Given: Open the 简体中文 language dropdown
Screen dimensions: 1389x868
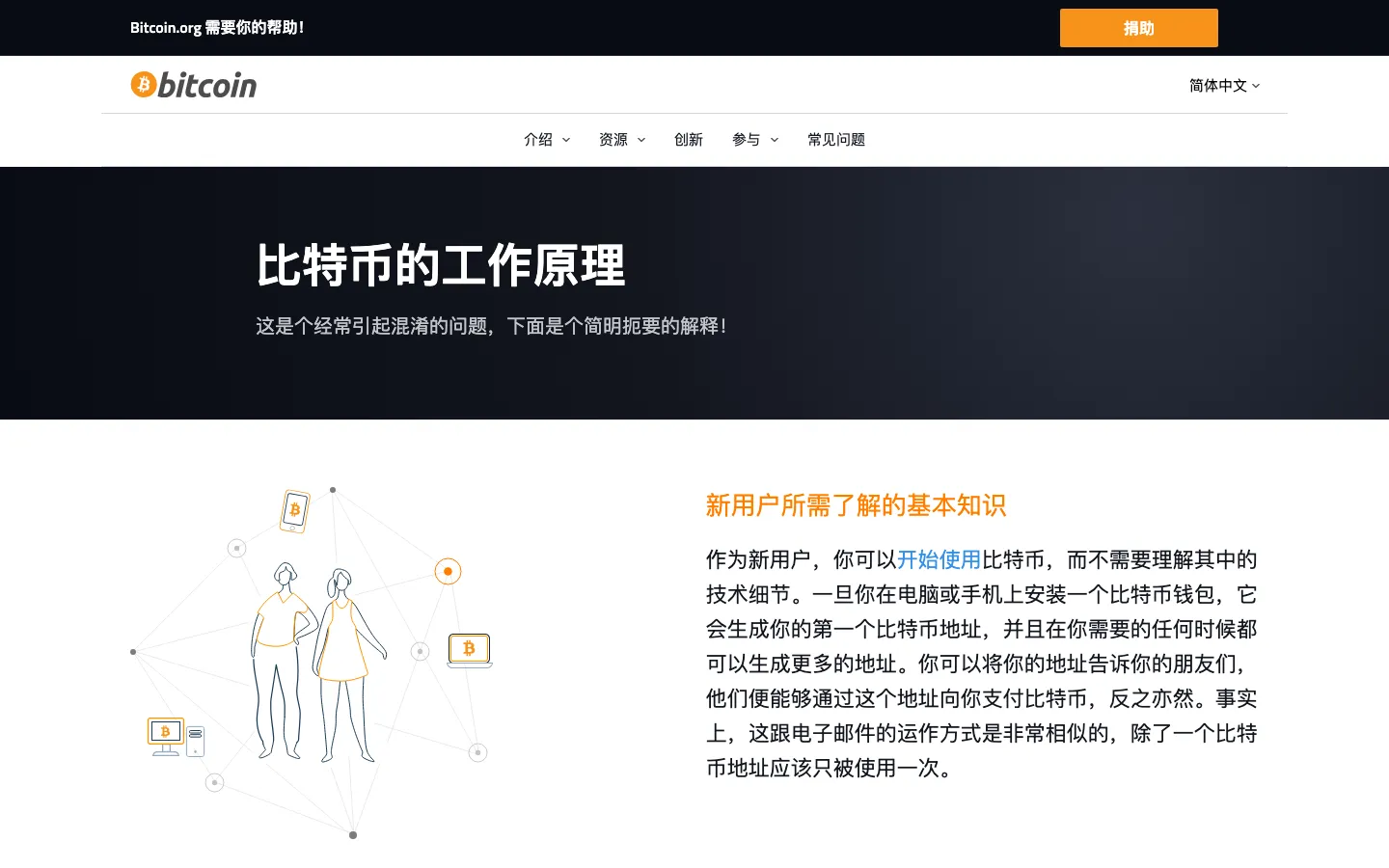Looking at the screenshot, I should pos(1224,86).
